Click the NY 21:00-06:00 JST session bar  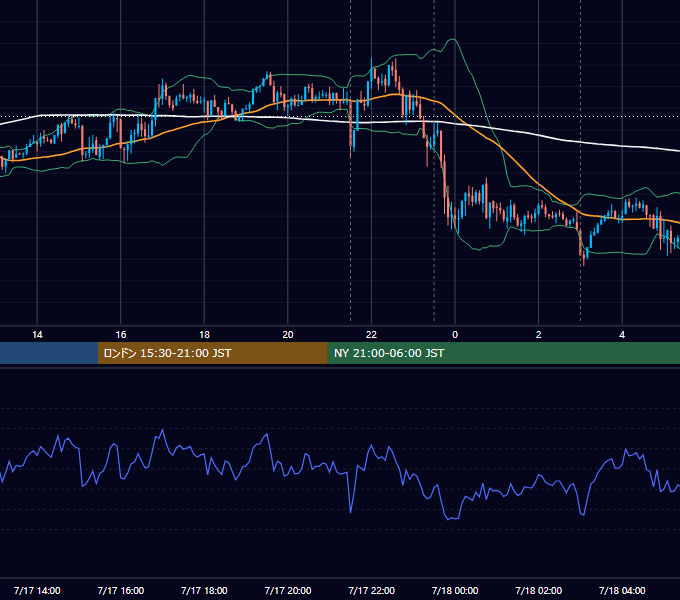click(x=503, y=353)
